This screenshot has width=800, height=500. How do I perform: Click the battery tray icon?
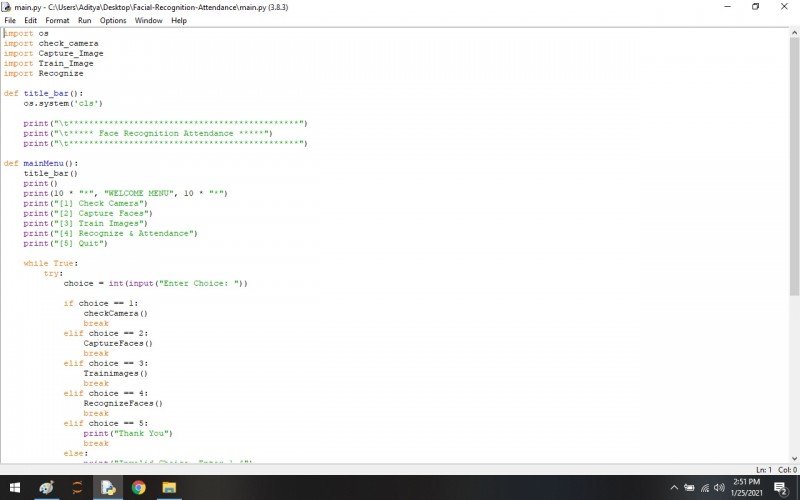pyautogui.click(x=689, y=488)
